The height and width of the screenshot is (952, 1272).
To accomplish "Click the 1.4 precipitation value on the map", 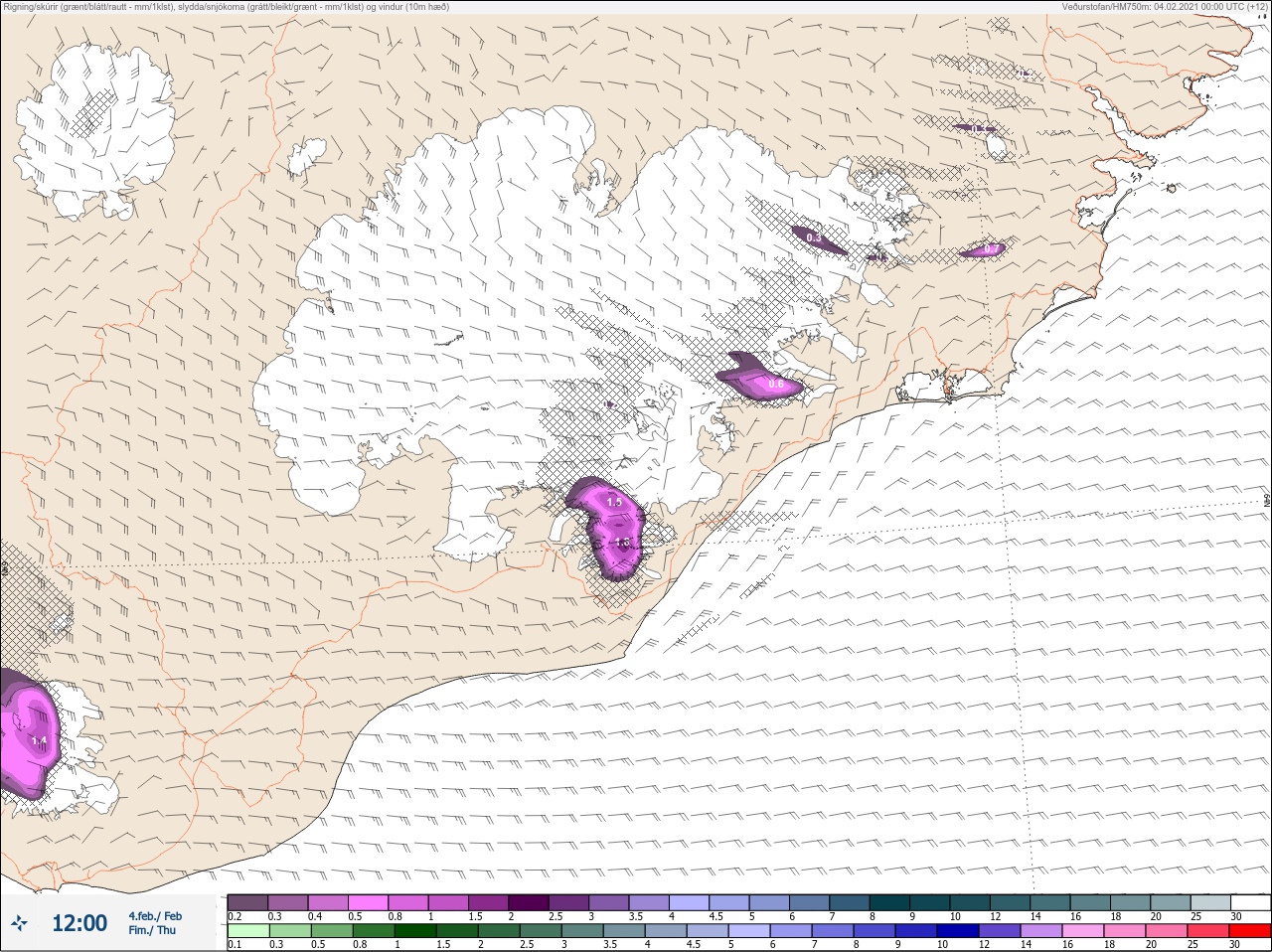I will pos(39,741).
